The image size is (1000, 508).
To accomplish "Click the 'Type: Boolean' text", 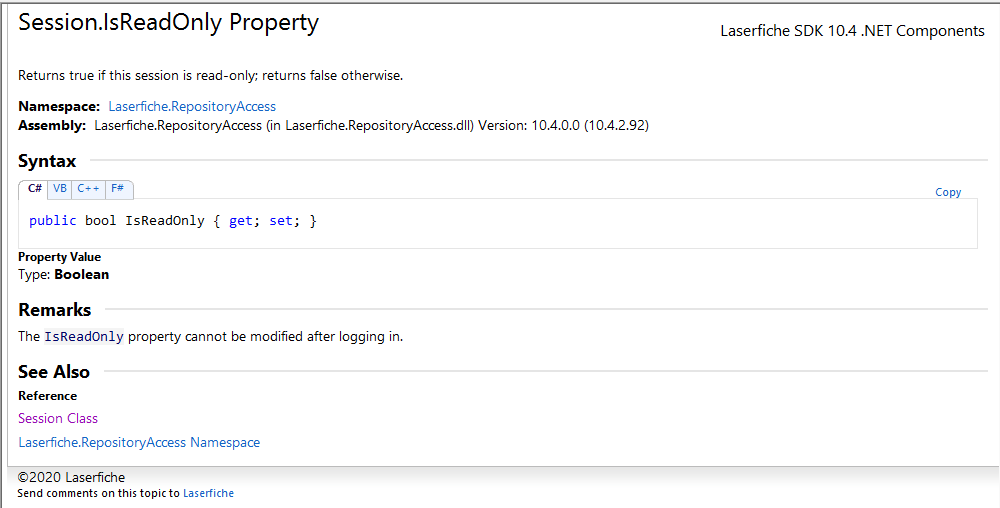I will click(64, 275).
